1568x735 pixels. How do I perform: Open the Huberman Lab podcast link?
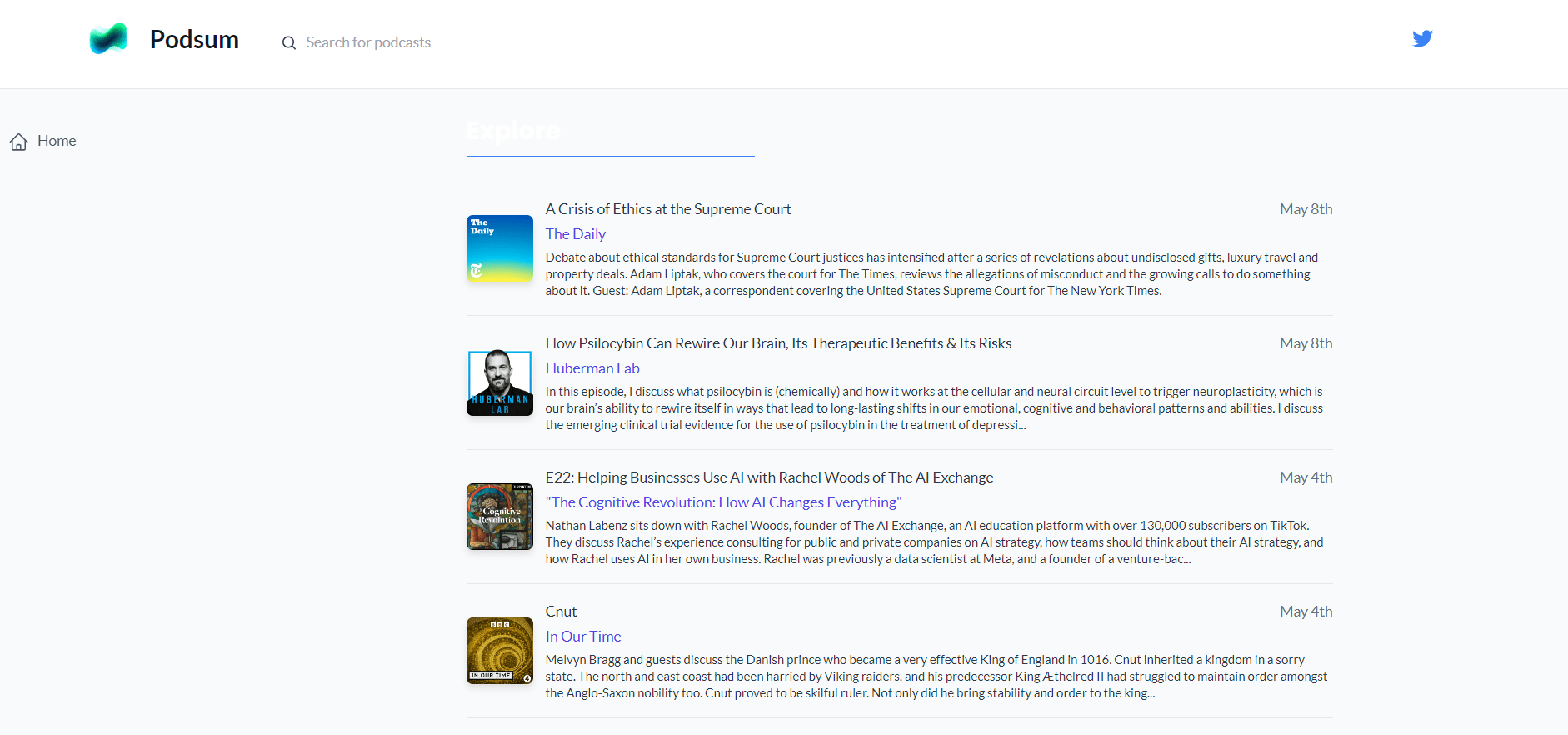(x=592, y=368)
